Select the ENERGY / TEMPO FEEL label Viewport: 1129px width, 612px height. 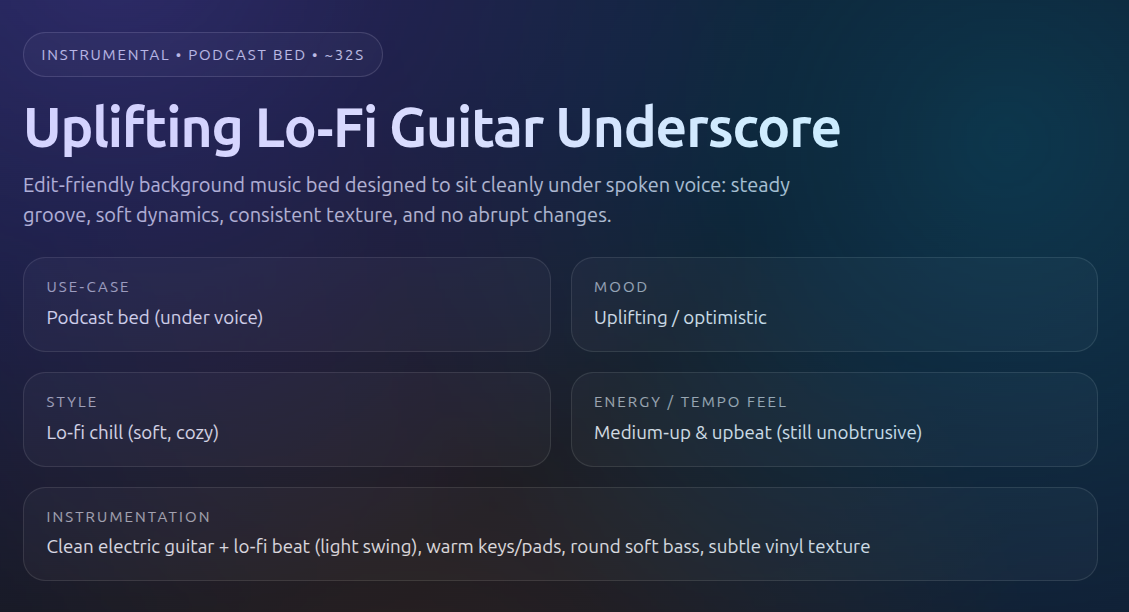pos(690,402)
